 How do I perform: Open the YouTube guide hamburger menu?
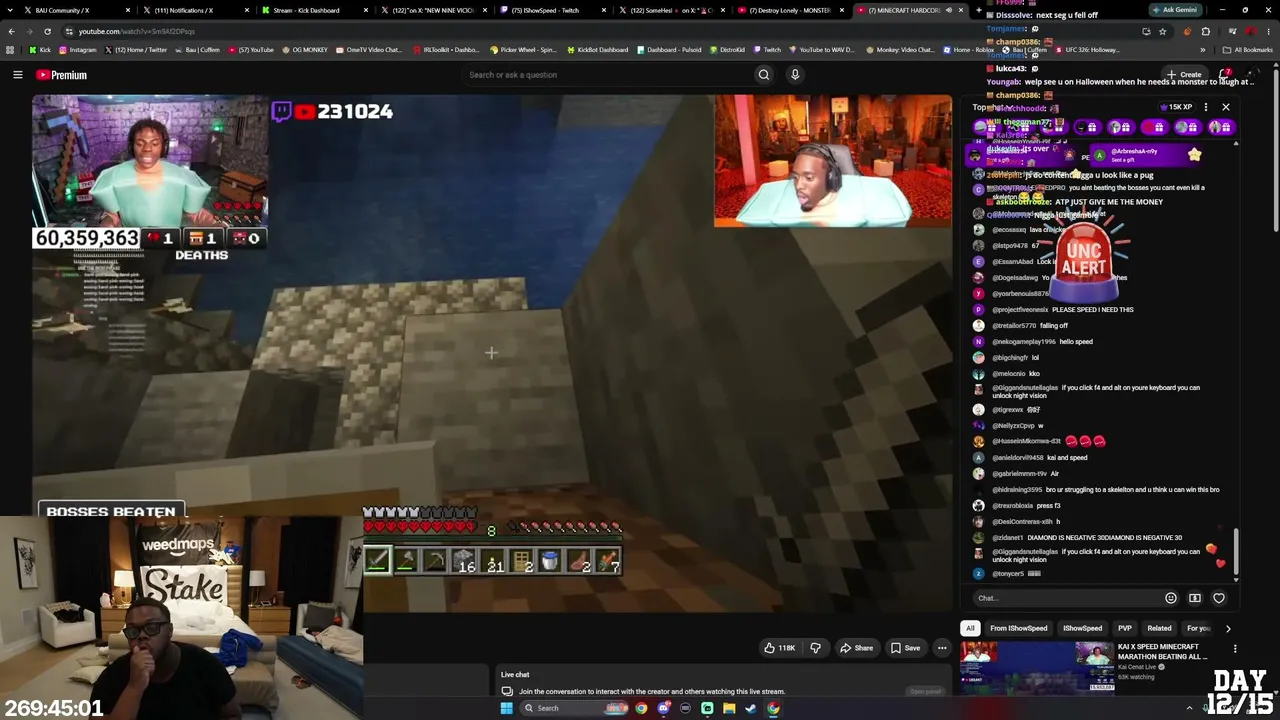pos(17,75)
